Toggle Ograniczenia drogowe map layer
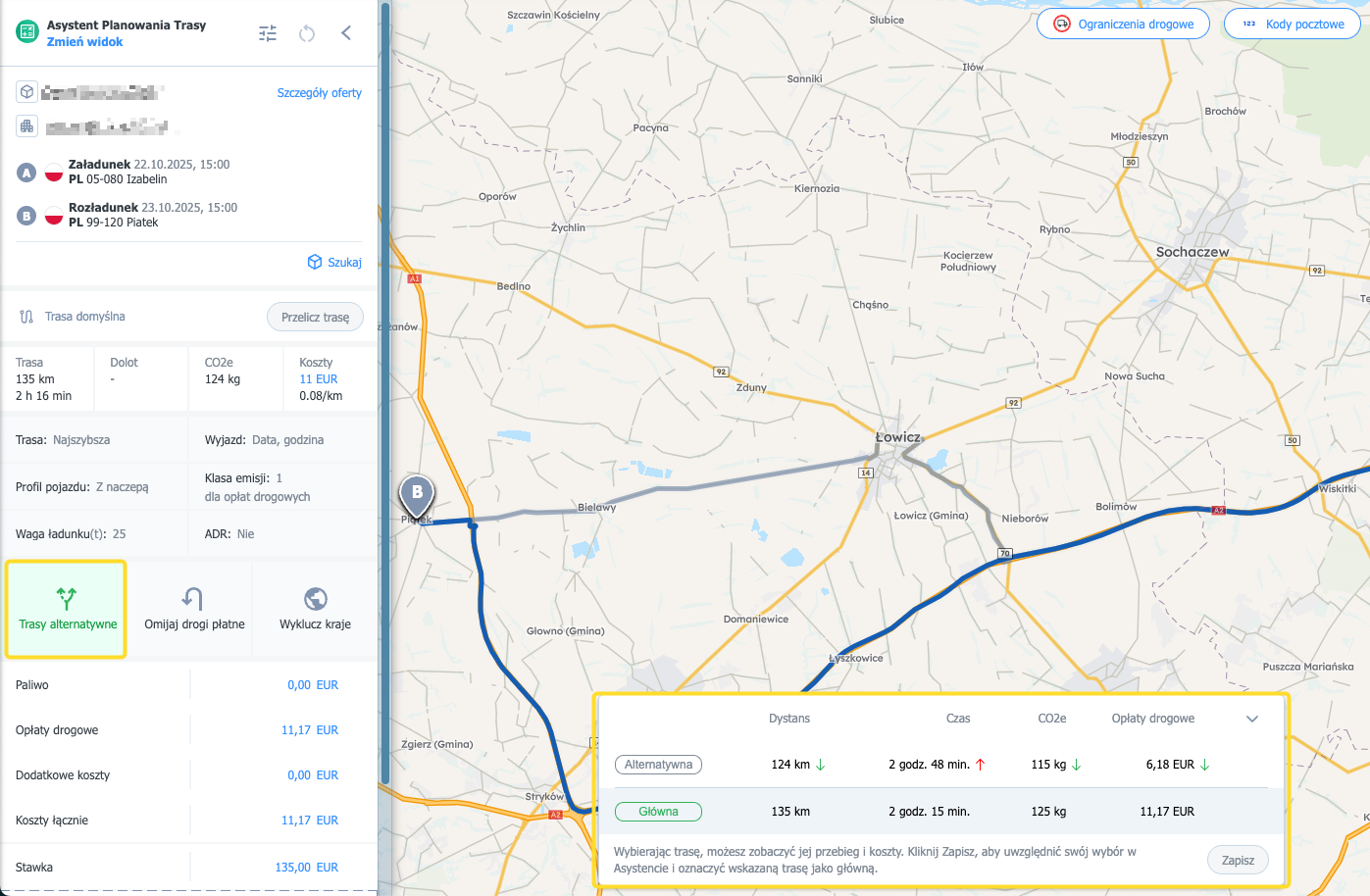Image resolution: width=1370 pixels, height=896 pixels. (x=1123, y=24)
